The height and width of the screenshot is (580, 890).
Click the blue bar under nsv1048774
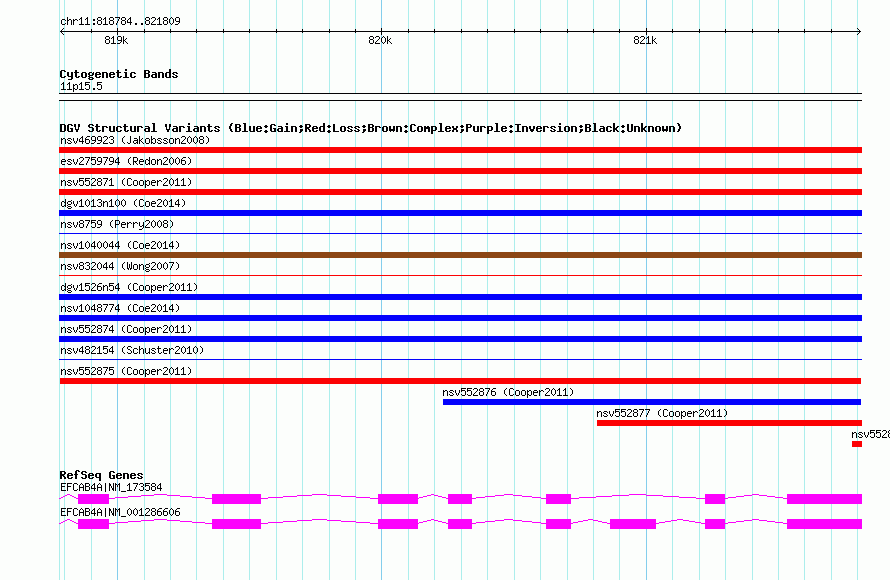tap(460, 318)
